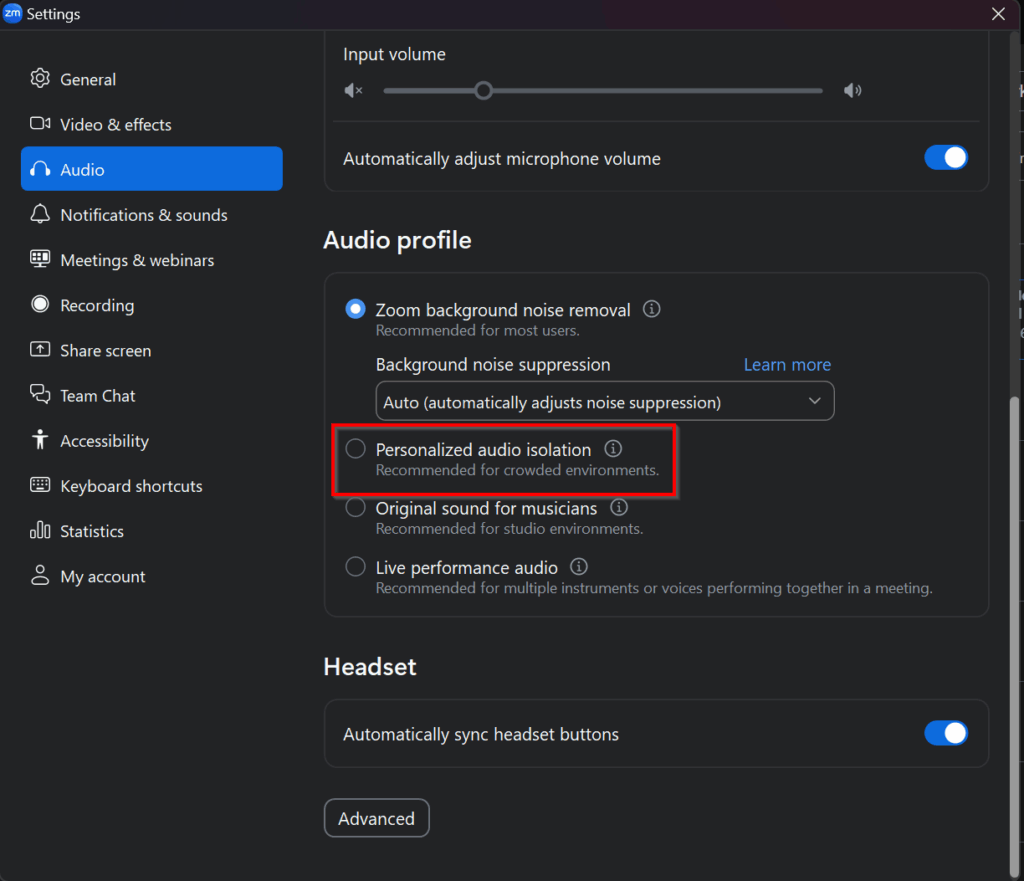This screenshot has width=1024, height=881.
Task: Click info icon next to Personalized audio isolation
Action: pyautogui.click(x=614, y=450)
